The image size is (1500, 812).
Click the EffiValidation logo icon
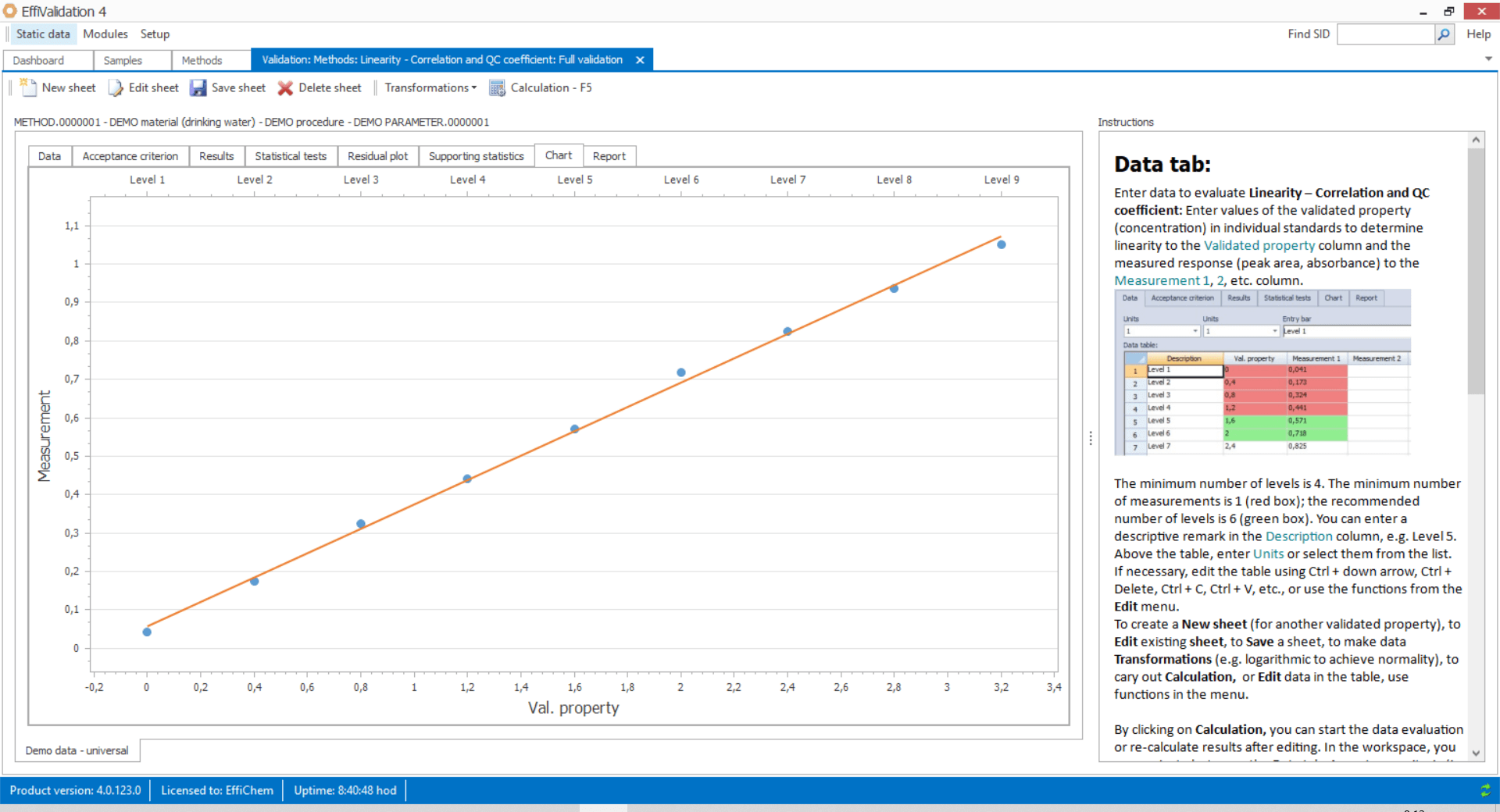point(11,11)
